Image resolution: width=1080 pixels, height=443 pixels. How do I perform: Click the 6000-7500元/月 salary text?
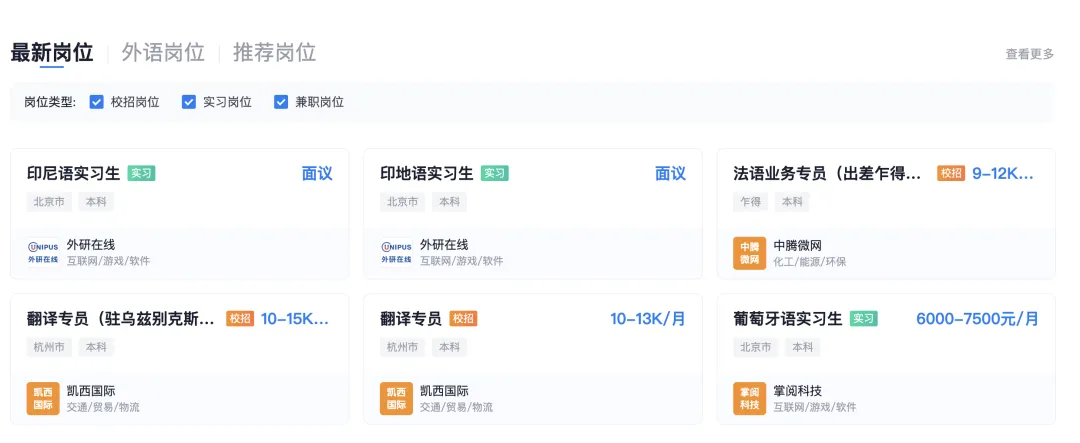977,318
